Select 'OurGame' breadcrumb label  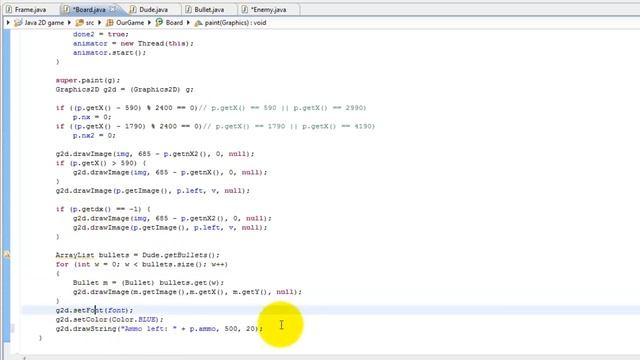tap(130, 23)
